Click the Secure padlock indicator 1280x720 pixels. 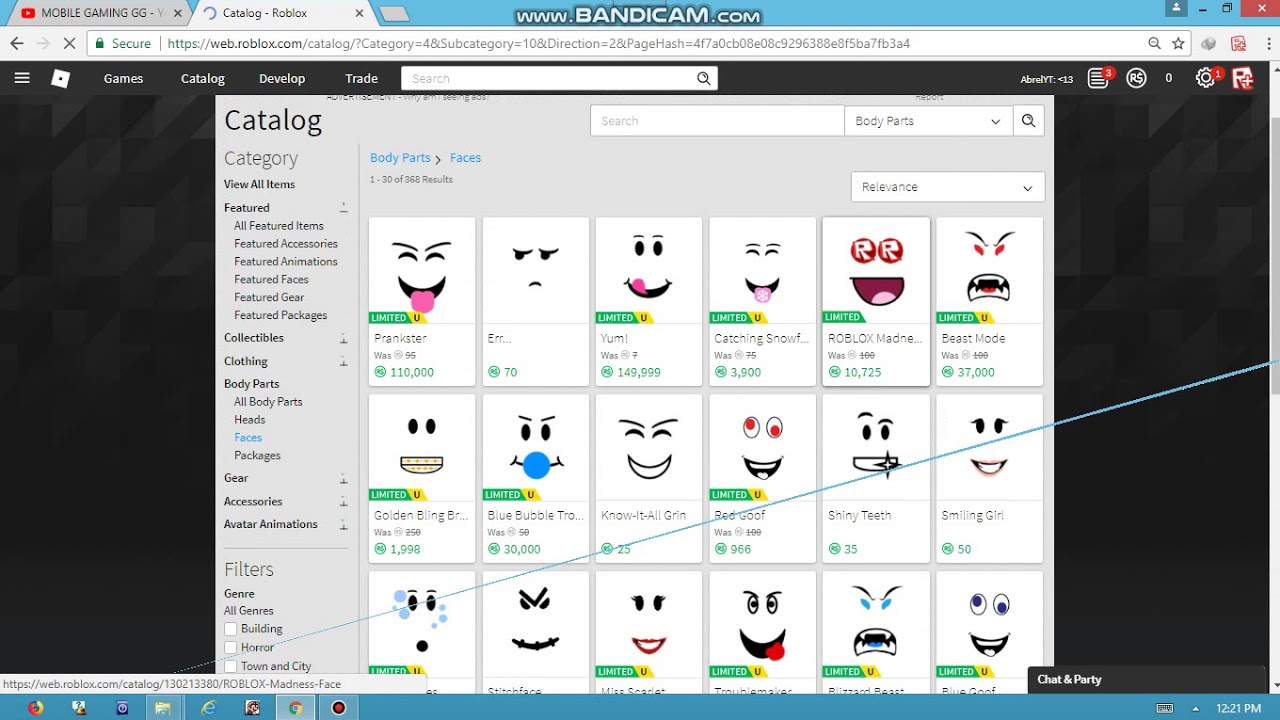point(121,44)
